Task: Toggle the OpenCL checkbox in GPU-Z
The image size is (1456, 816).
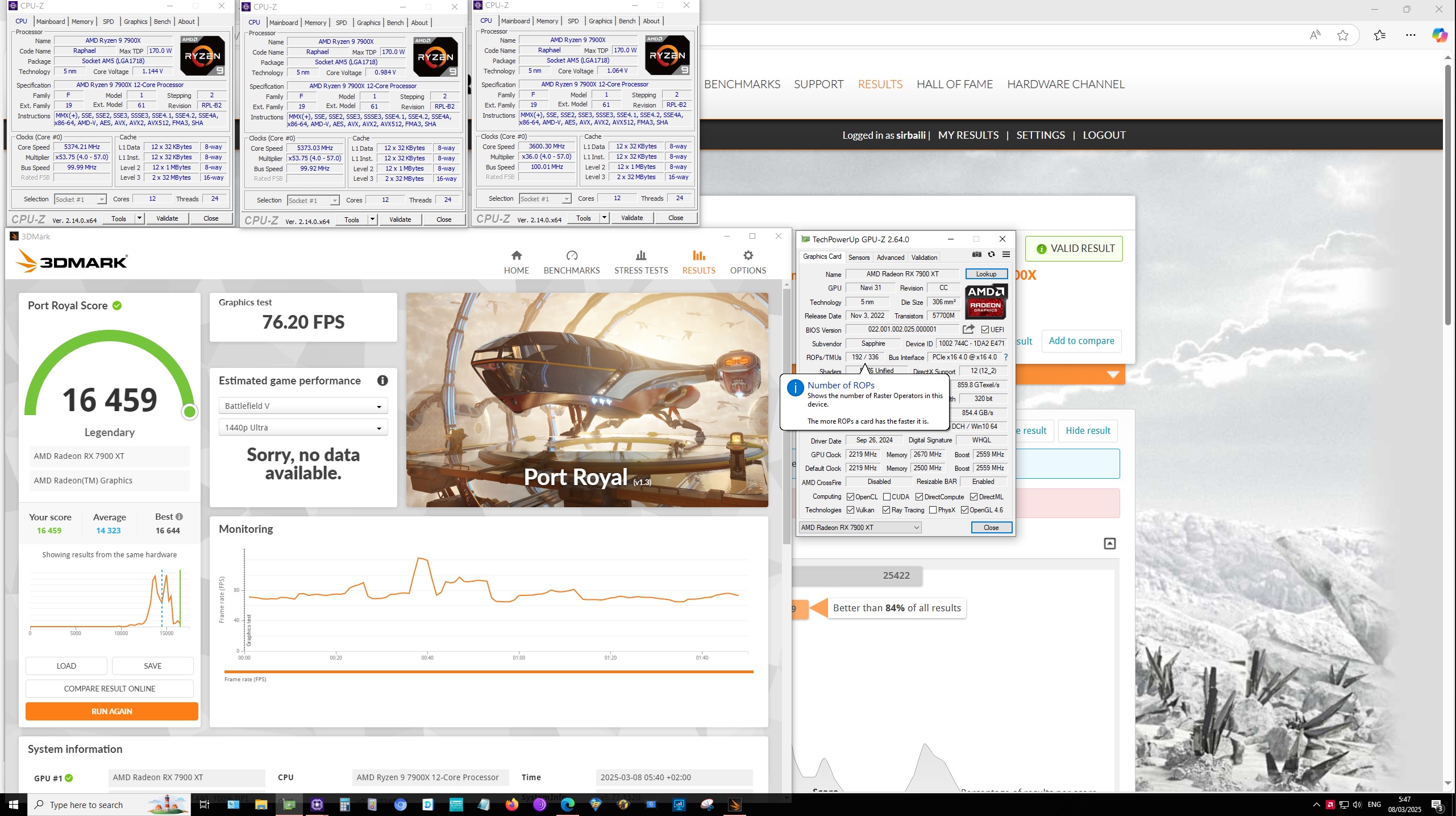Action: pos(850,497)
